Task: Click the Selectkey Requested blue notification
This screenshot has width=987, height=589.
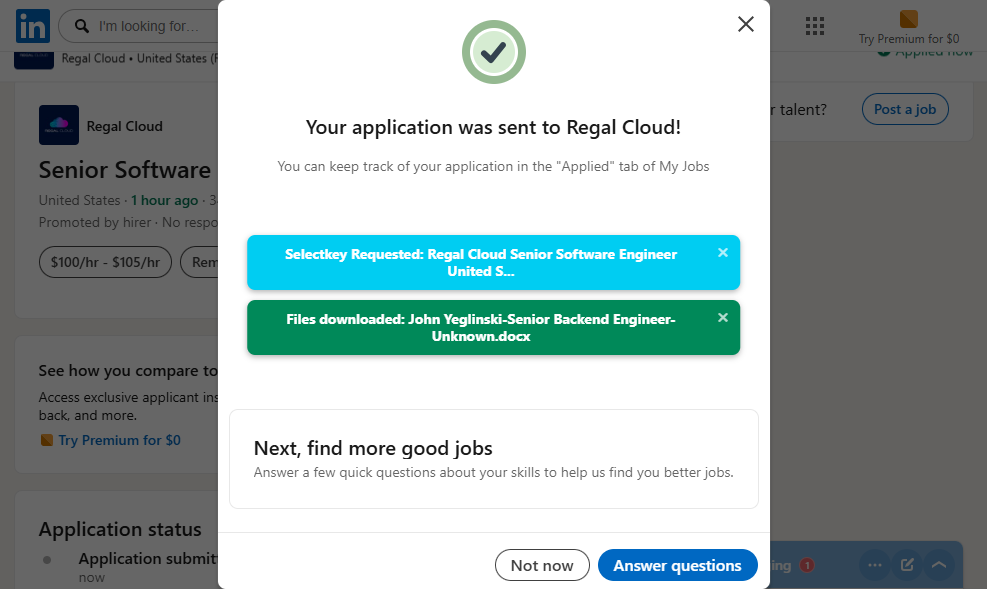Action: [481, 262]
